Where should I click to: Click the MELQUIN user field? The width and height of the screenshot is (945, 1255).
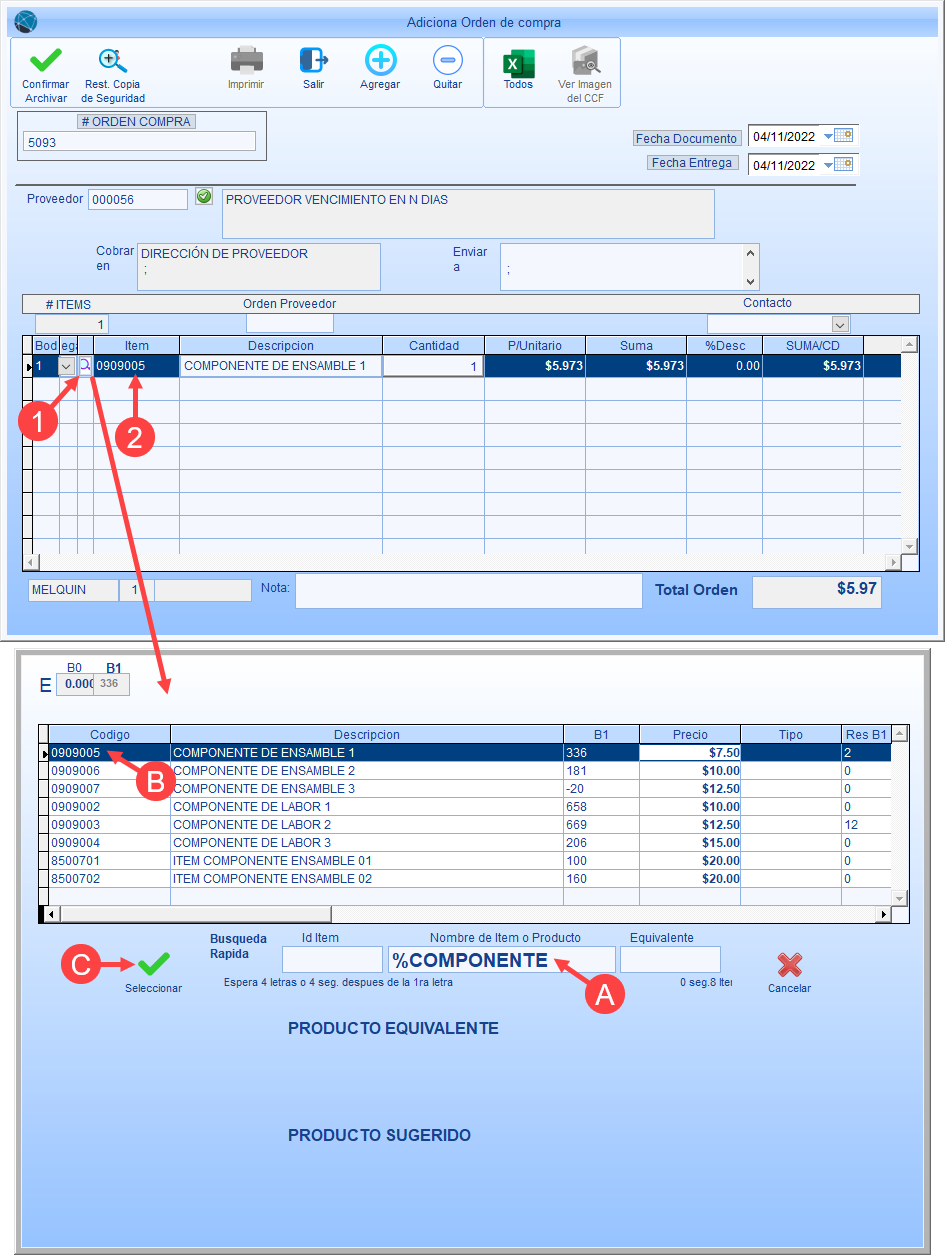(73, 590)
